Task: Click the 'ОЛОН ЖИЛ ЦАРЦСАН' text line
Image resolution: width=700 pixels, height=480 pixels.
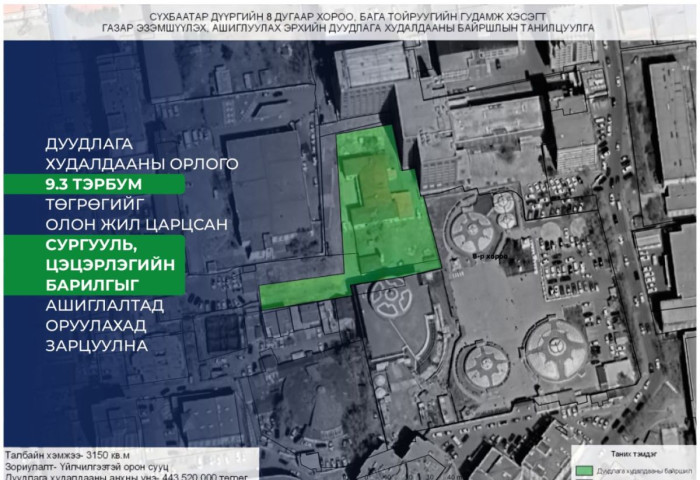Action: coord(137,224)
